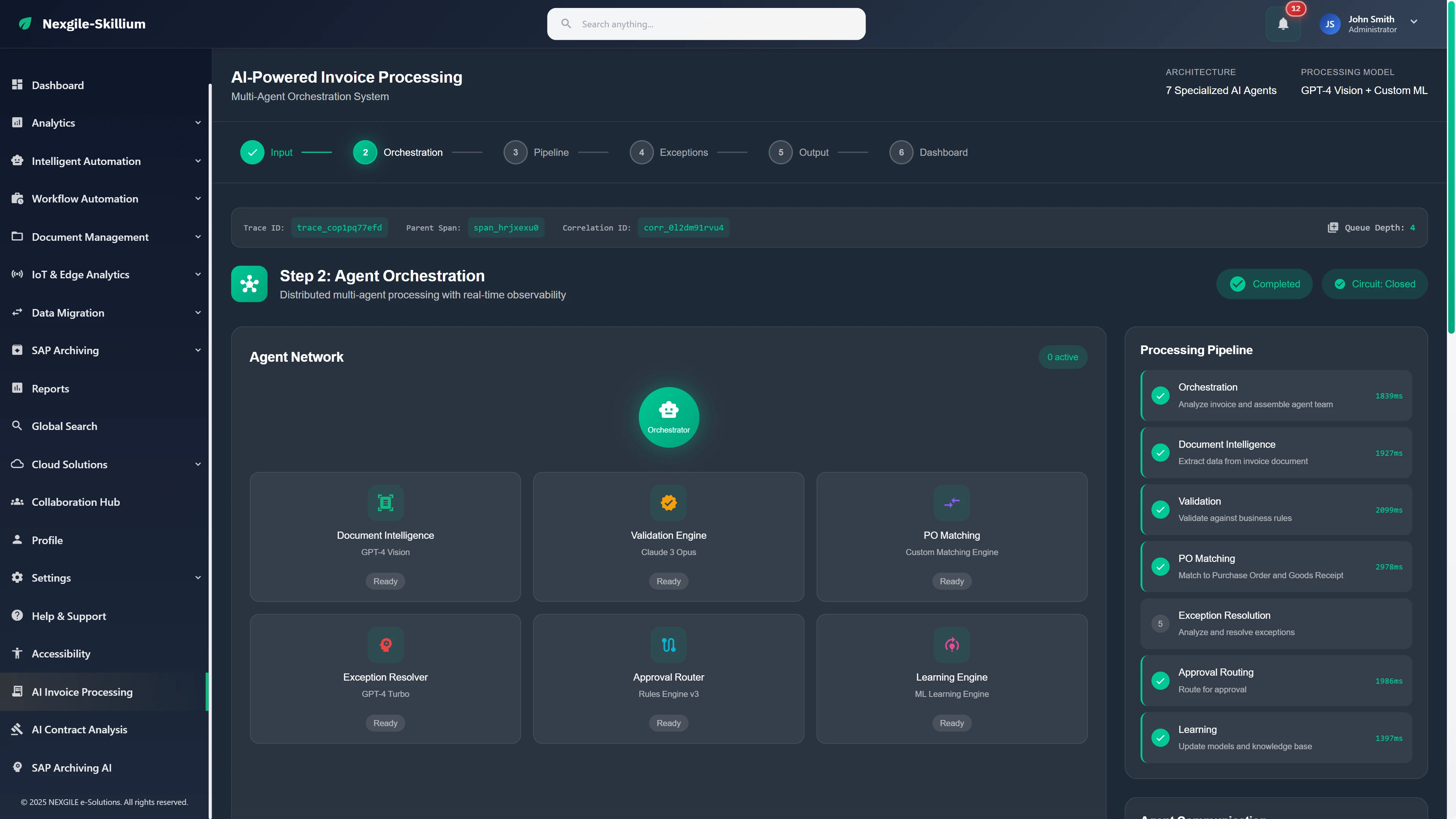Click the Validation Engine badge icon

pyautogui.click(x=668, y=502)
